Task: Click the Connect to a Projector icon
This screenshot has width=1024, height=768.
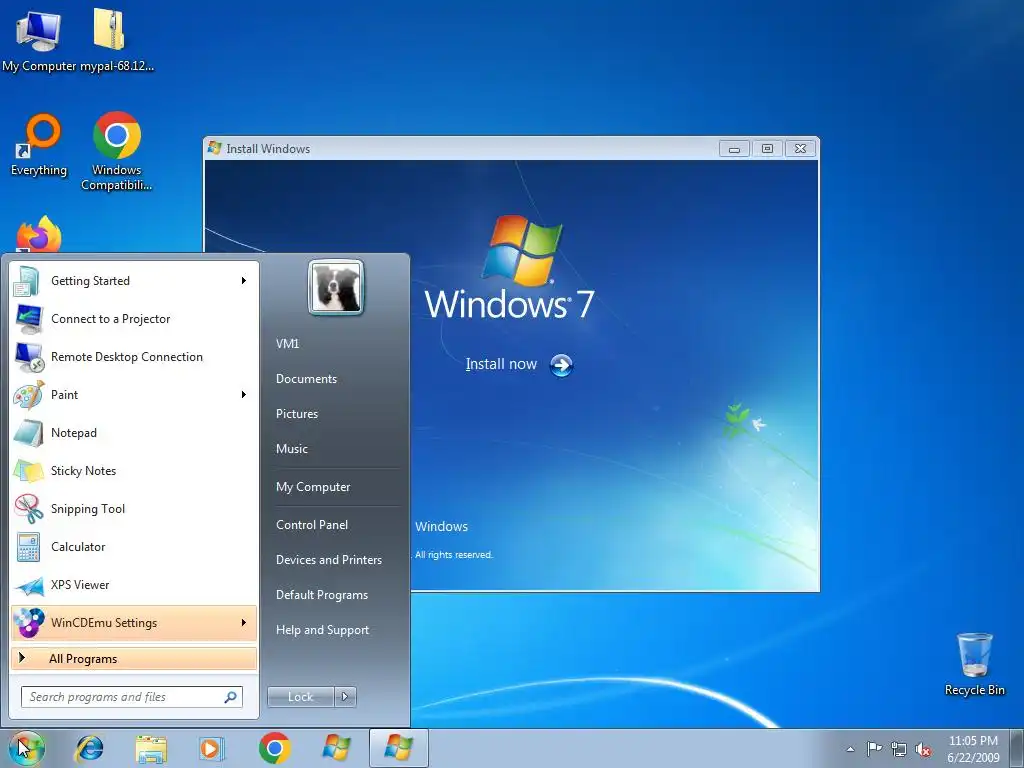Action: pos(28,319)
